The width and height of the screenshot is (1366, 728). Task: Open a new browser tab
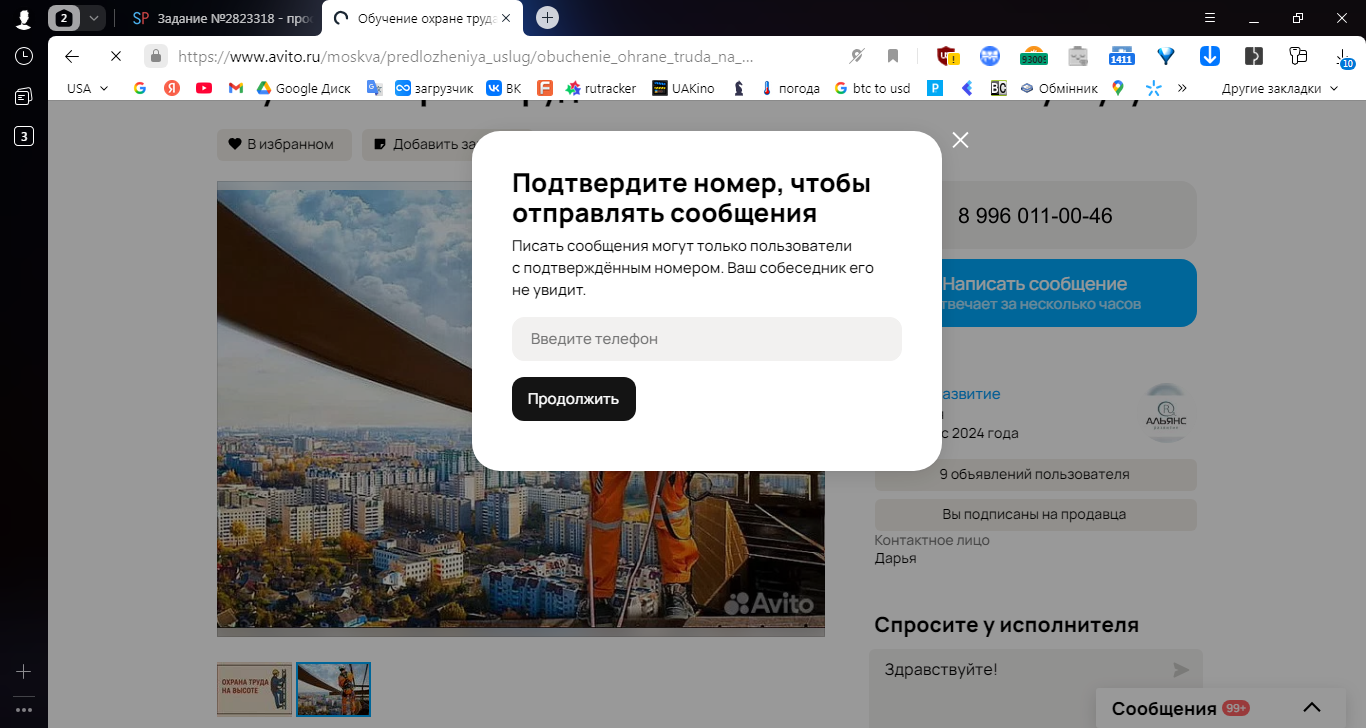[547, 18]
